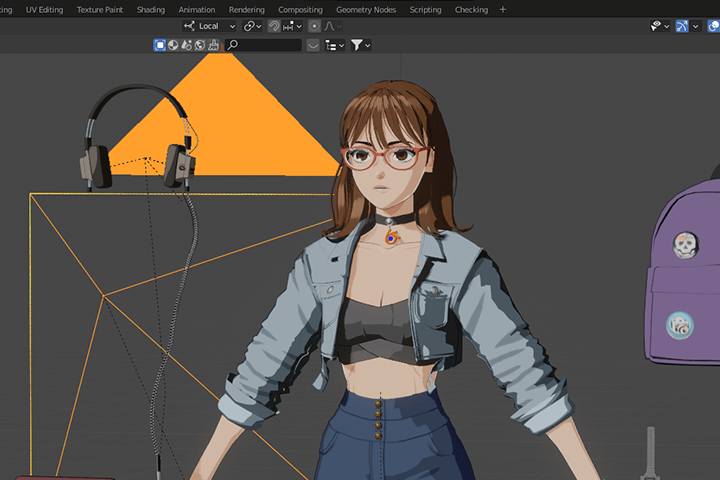Toggle the snap magnet button
This screenshot has width=720, height=480.
(x=274, y=26)
